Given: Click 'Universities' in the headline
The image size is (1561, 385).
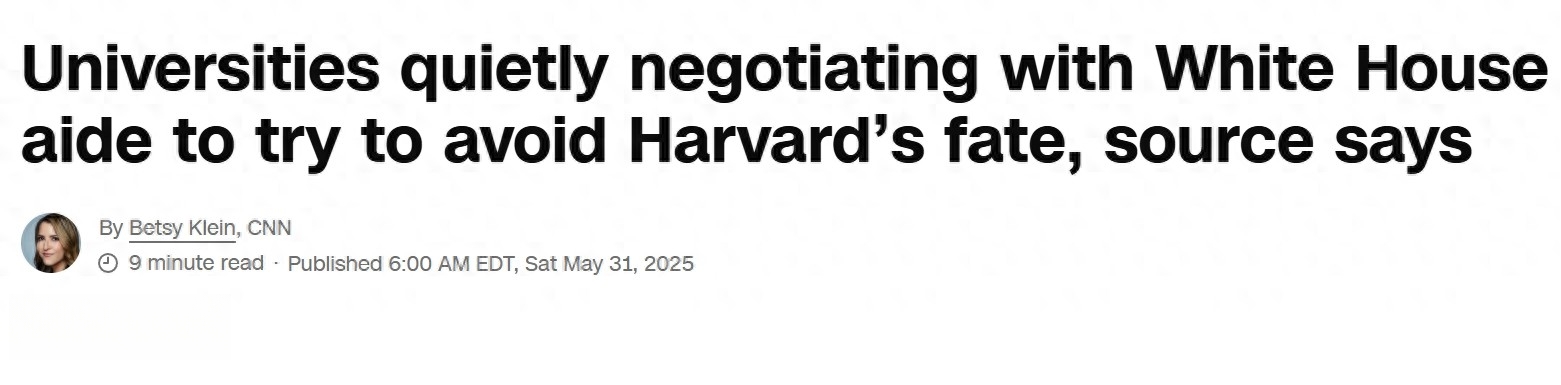Looking at the screenshot, I should (x=200, y=70).
